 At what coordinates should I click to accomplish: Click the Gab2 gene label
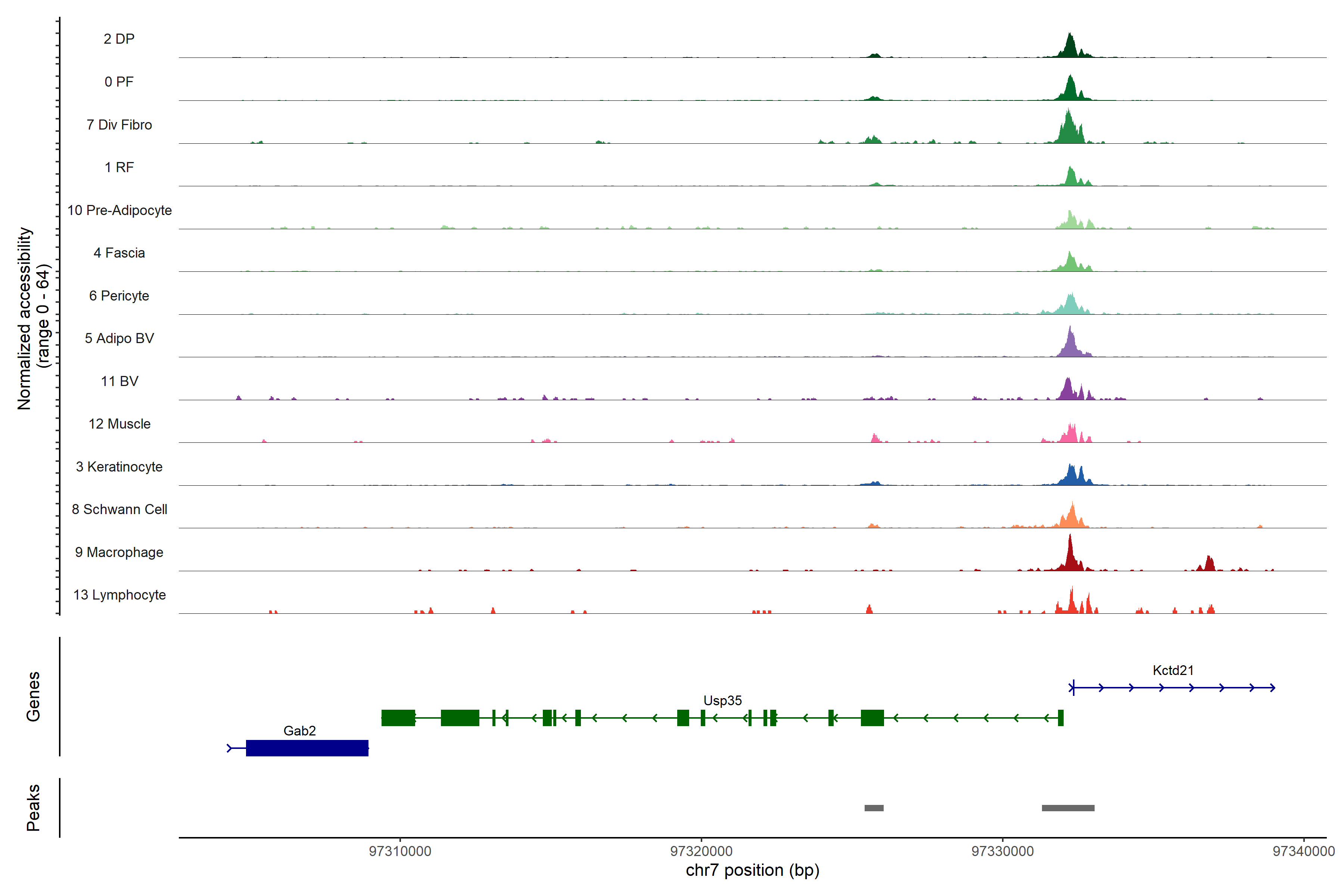pos(299,731)
